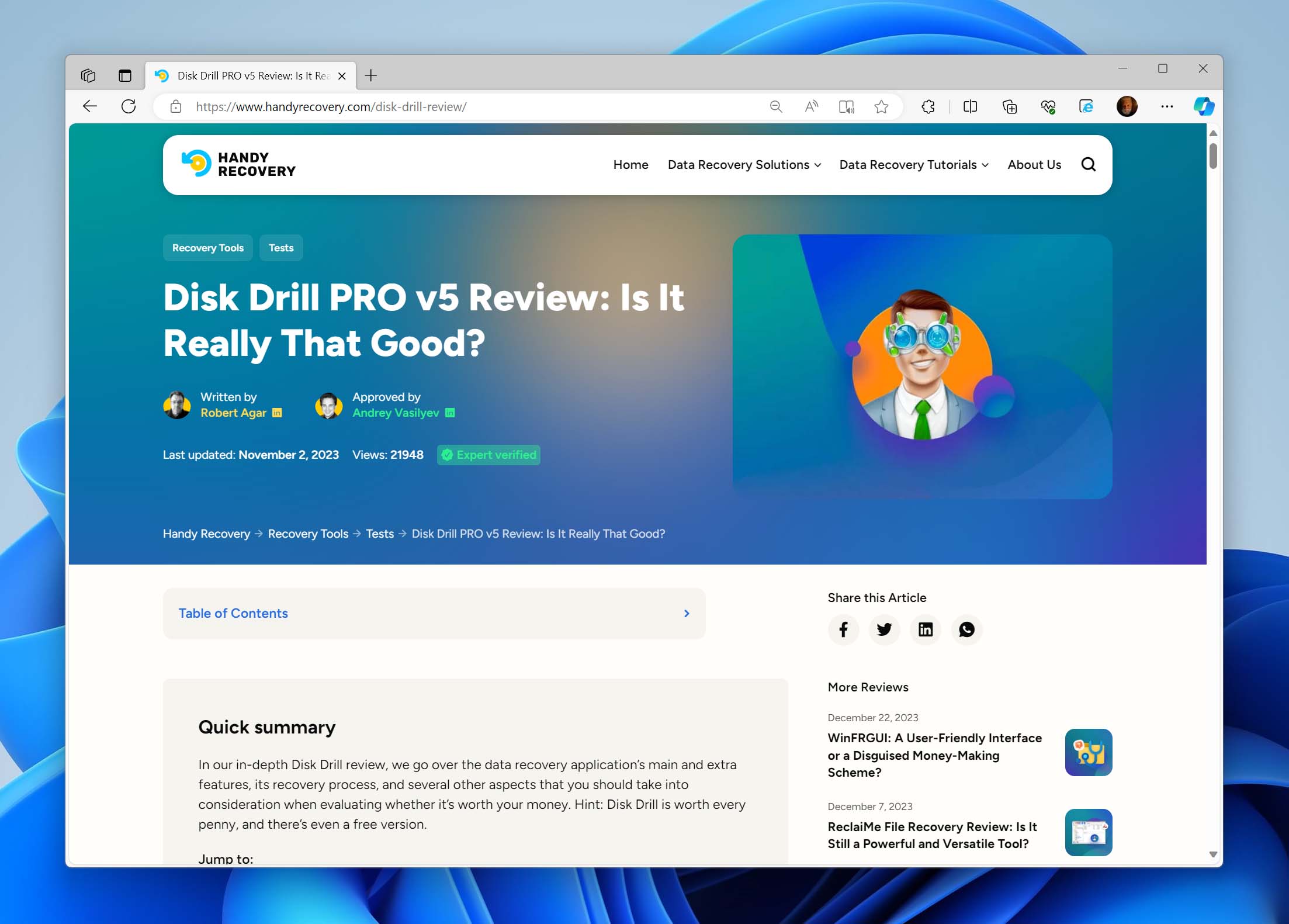
Task: Open the browser profile avatar
Action: [1127, 106]
